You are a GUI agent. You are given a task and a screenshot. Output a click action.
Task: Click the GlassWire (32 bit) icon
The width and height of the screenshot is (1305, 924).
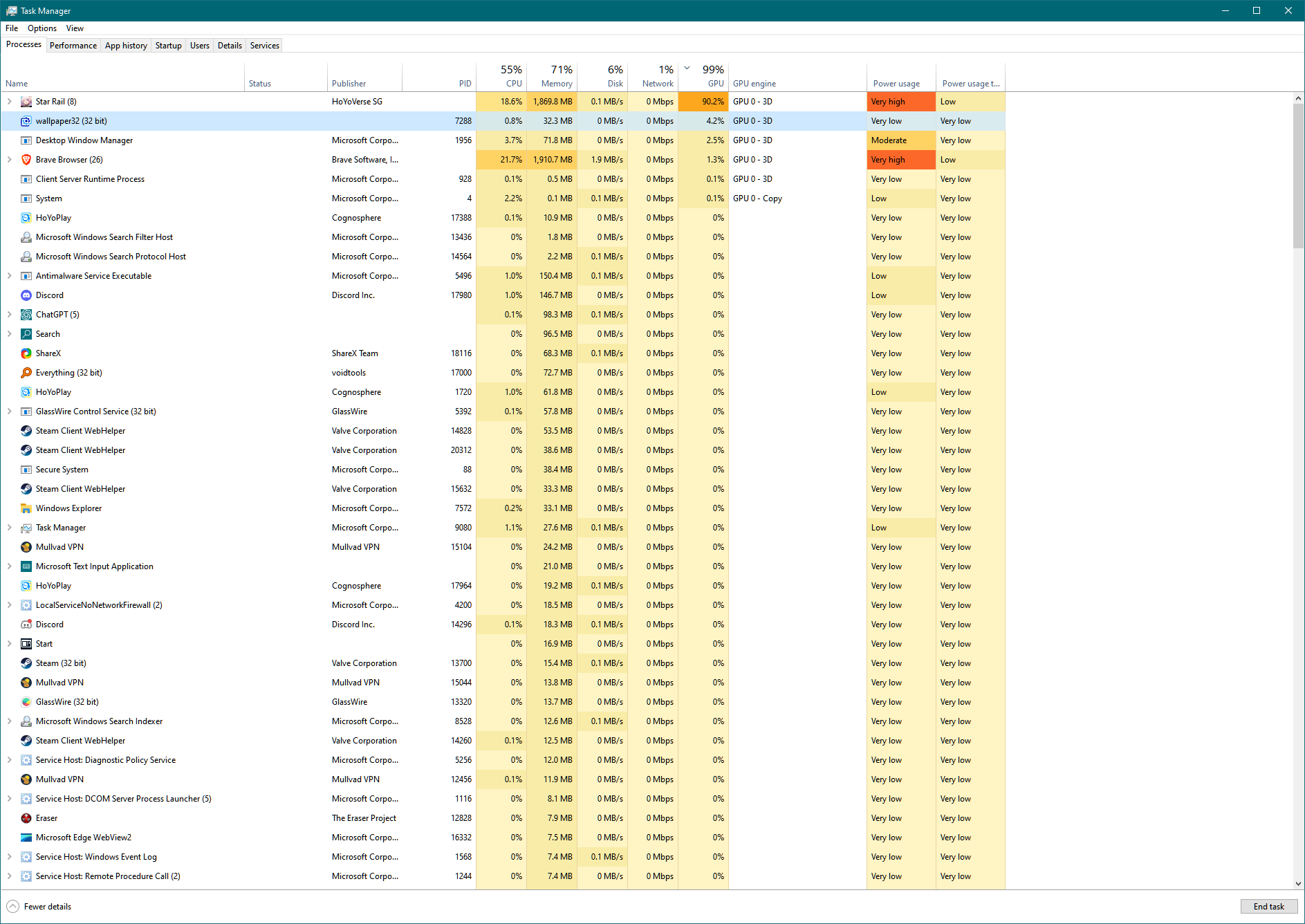(x=26, y=702)
